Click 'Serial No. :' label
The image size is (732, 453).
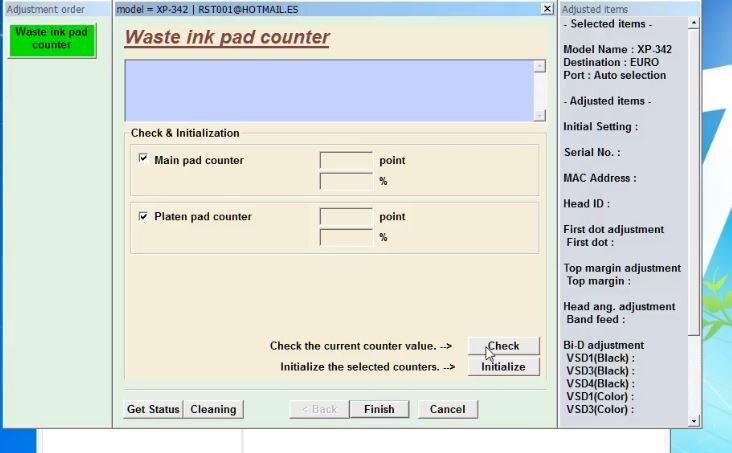(592, 152)
